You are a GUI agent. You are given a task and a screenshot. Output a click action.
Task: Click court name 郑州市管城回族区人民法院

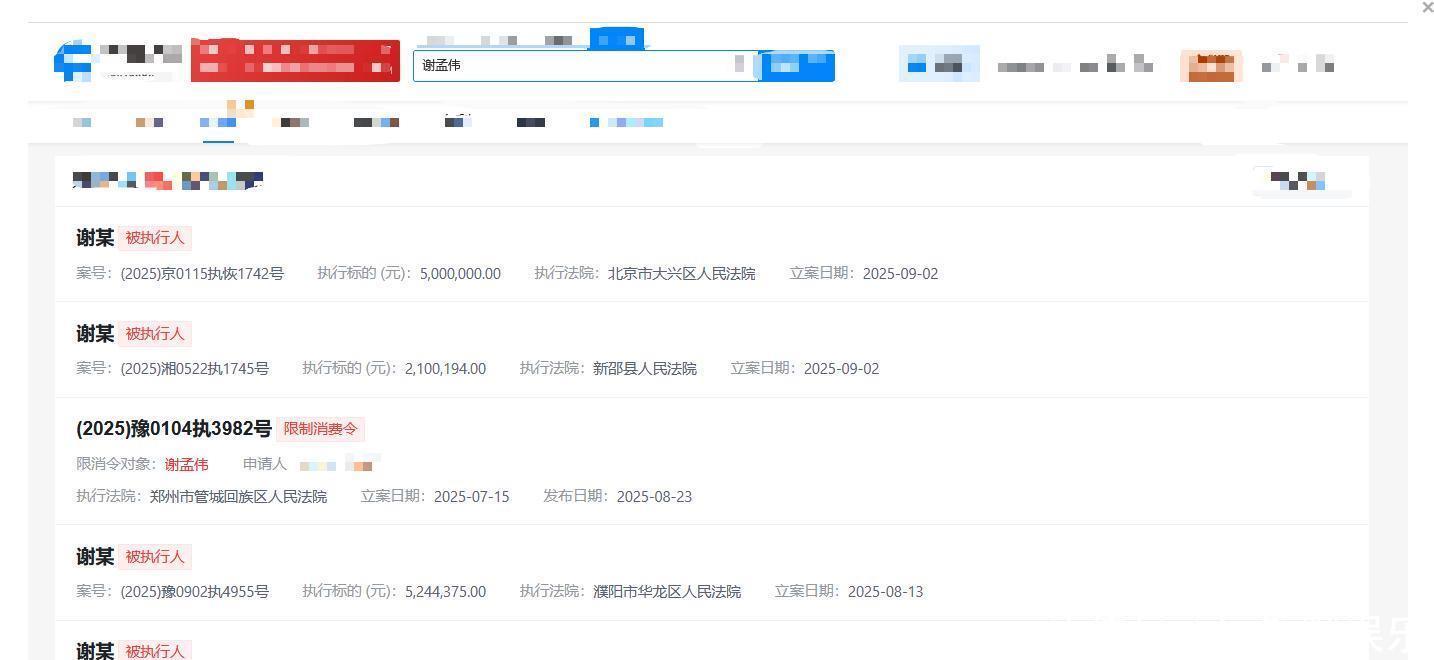click(x=238, y=496)
